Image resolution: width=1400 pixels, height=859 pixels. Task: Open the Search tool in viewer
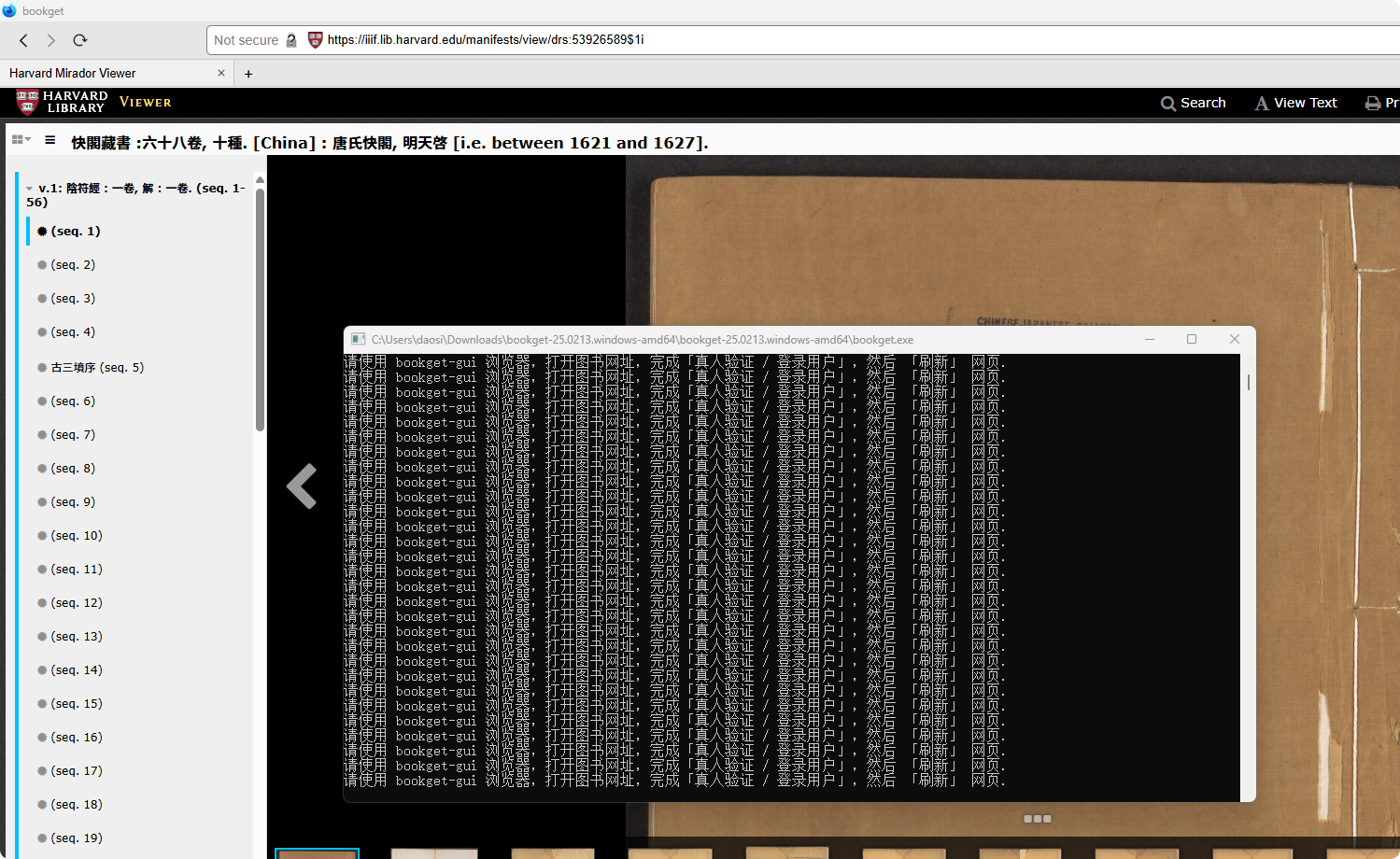tap(1193, 103)
